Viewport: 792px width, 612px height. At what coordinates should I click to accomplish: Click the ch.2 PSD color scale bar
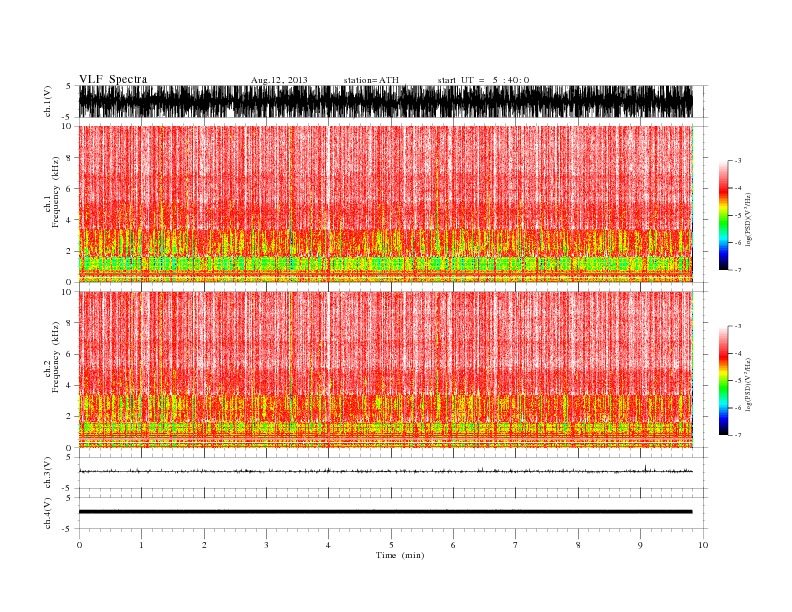(x=723, y=380)
